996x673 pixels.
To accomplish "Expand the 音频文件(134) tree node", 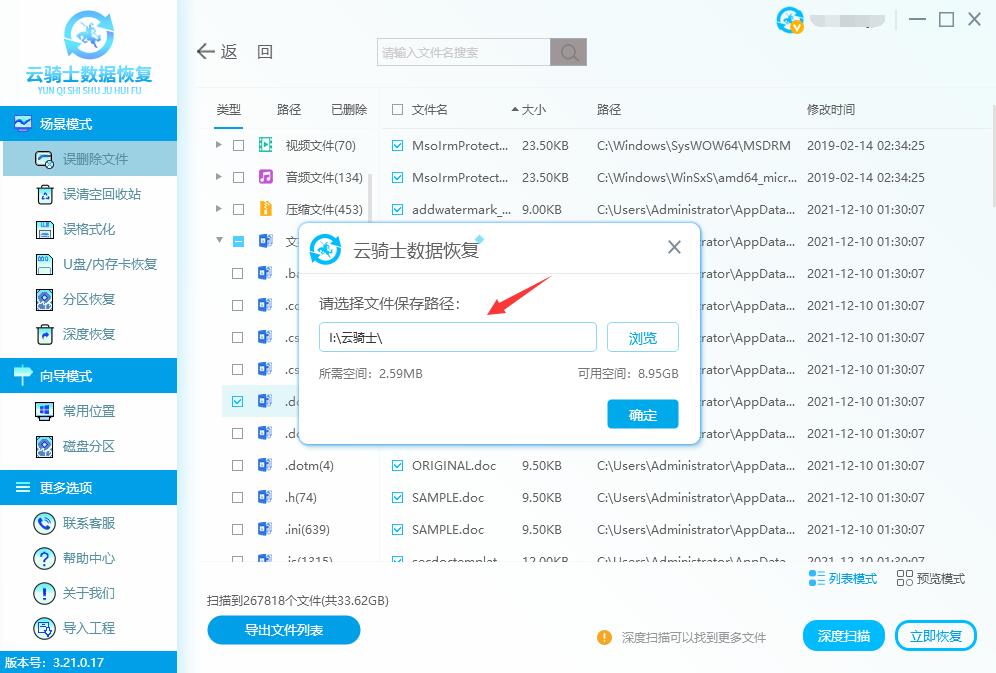I will point(219,177).
